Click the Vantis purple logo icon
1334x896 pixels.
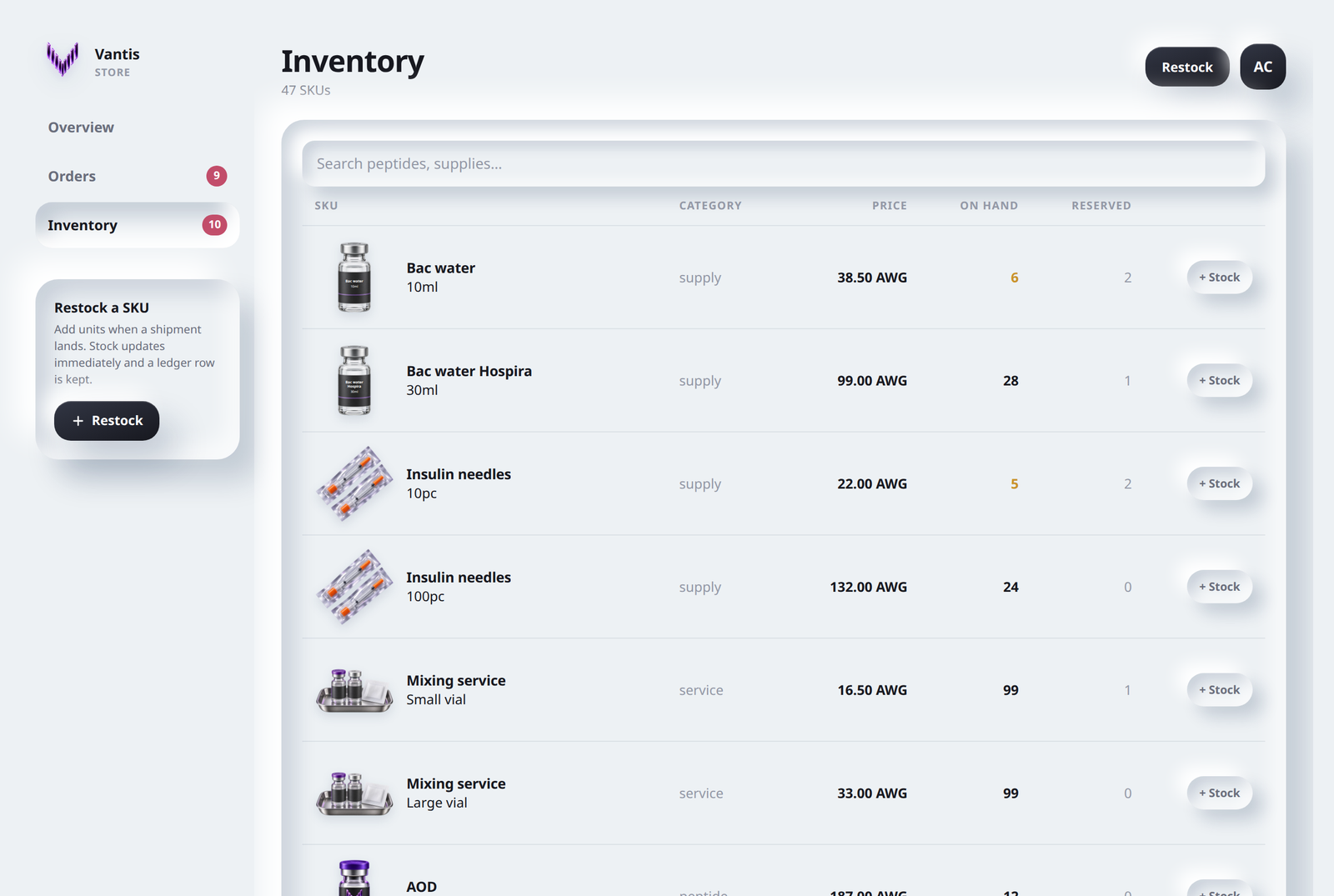point(63,59)
